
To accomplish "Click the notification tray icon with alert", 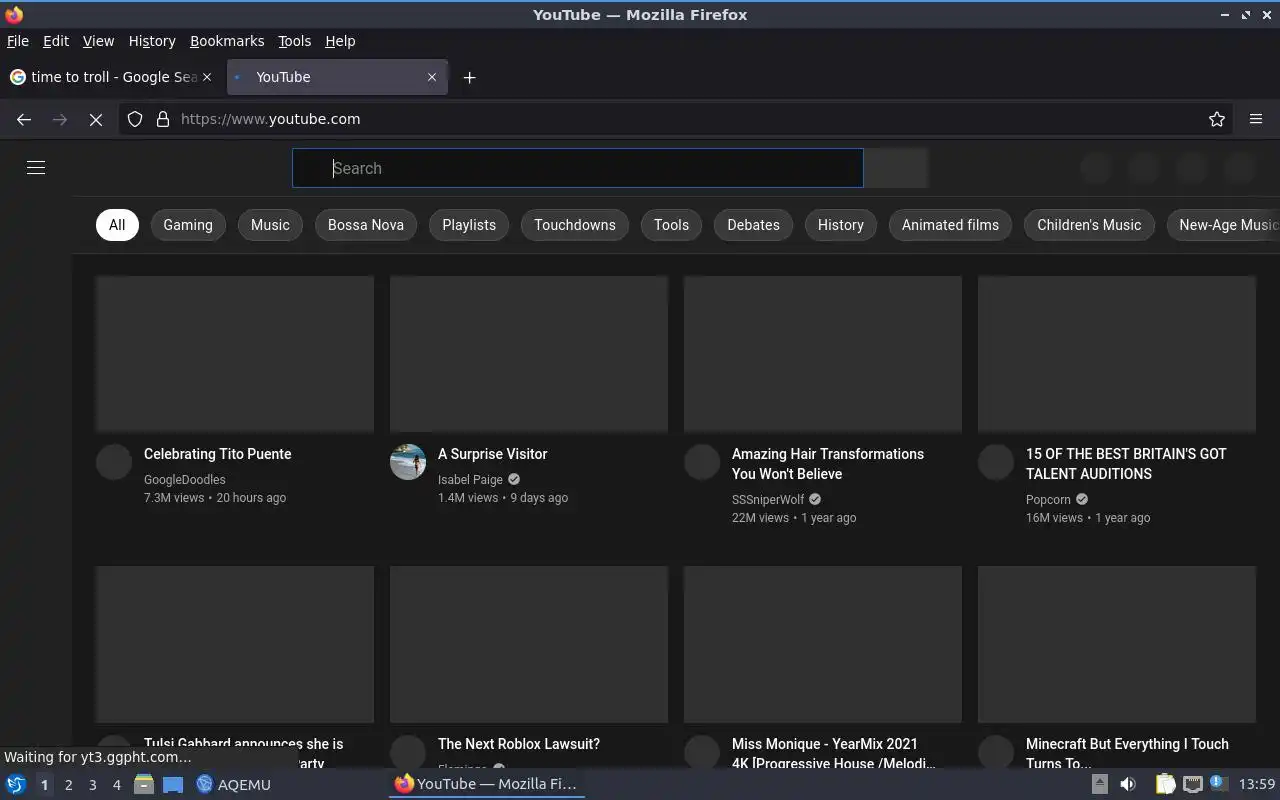I will click(1218, 783).
